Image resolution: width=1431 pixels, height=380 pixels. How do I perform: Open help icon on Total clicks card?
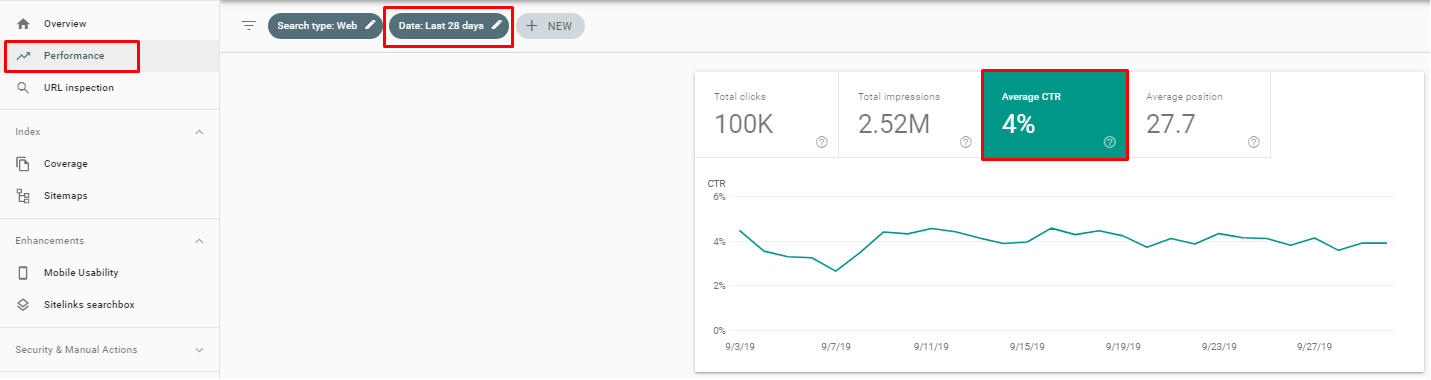822,142
